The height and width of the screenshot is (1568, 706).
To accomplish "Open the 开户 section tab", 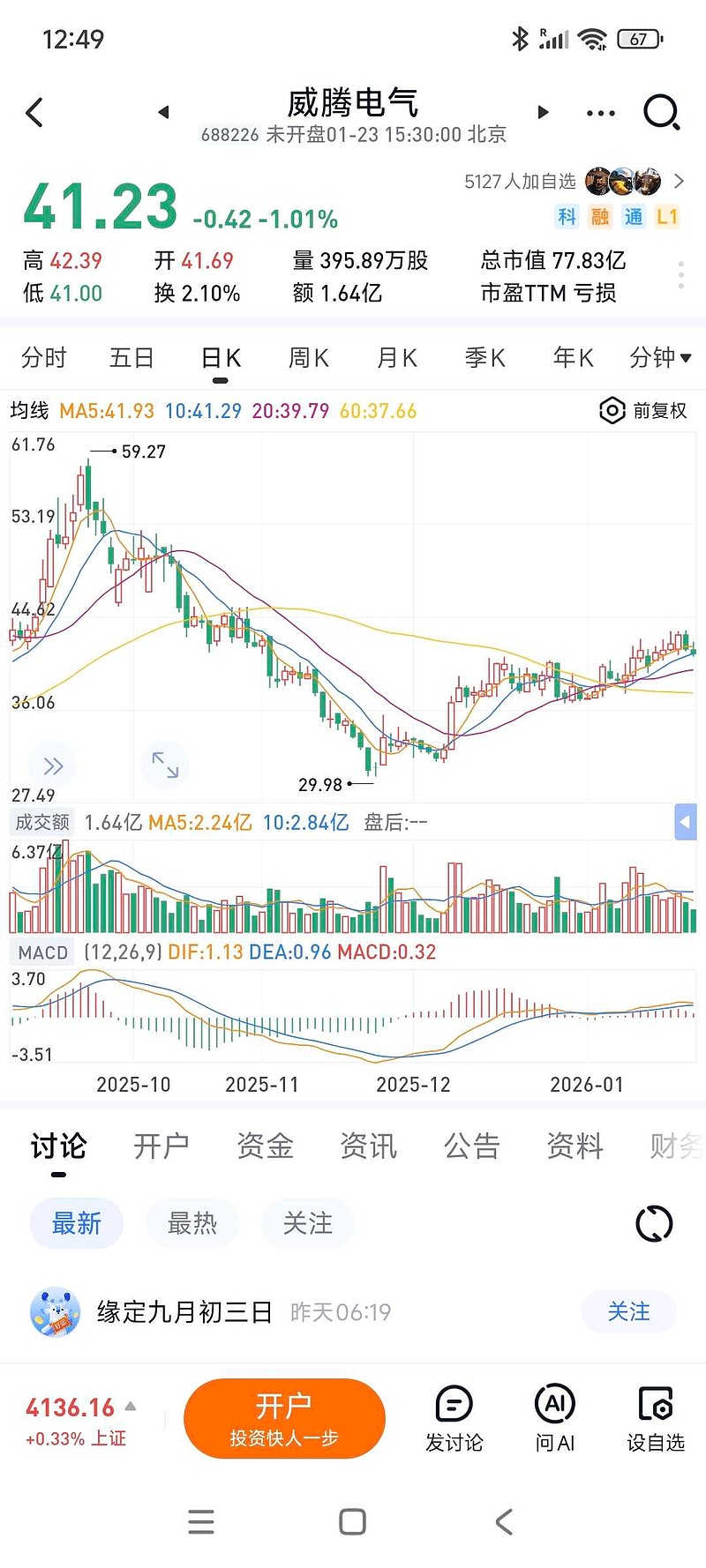I will (x=161, y=1146).
